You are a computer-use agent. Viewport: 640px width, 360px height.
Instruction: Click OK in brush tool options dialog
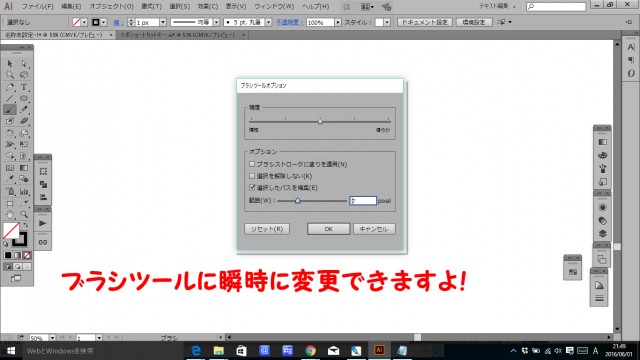tap(328, 229)
